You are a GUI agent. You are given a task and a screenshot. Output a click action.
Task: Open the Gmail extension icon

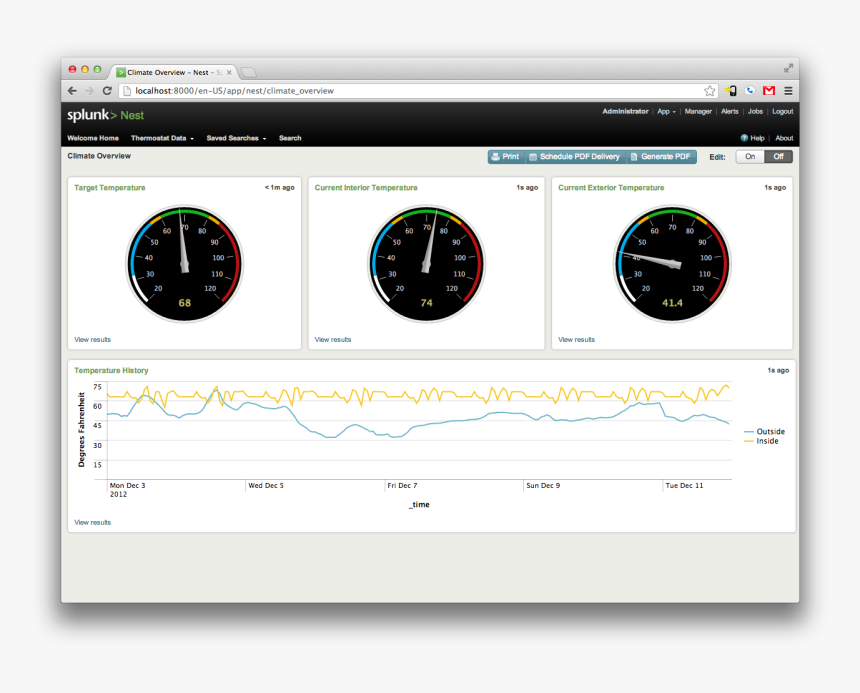pos(769,90)
